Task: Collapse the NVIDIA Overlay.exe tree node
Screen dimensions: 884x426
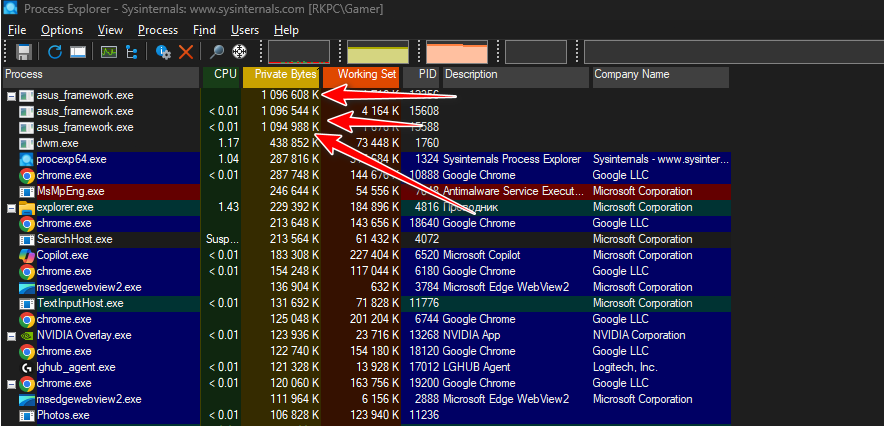Action: tap(11, 336)
